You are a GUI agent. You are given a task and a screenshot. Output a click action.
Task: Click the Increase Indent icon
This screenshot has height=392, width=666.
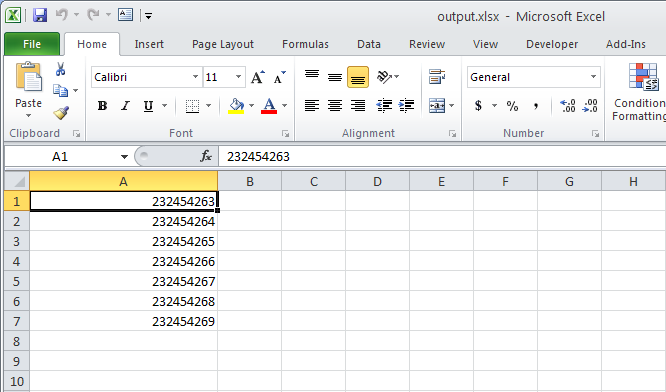pos(406,105)
